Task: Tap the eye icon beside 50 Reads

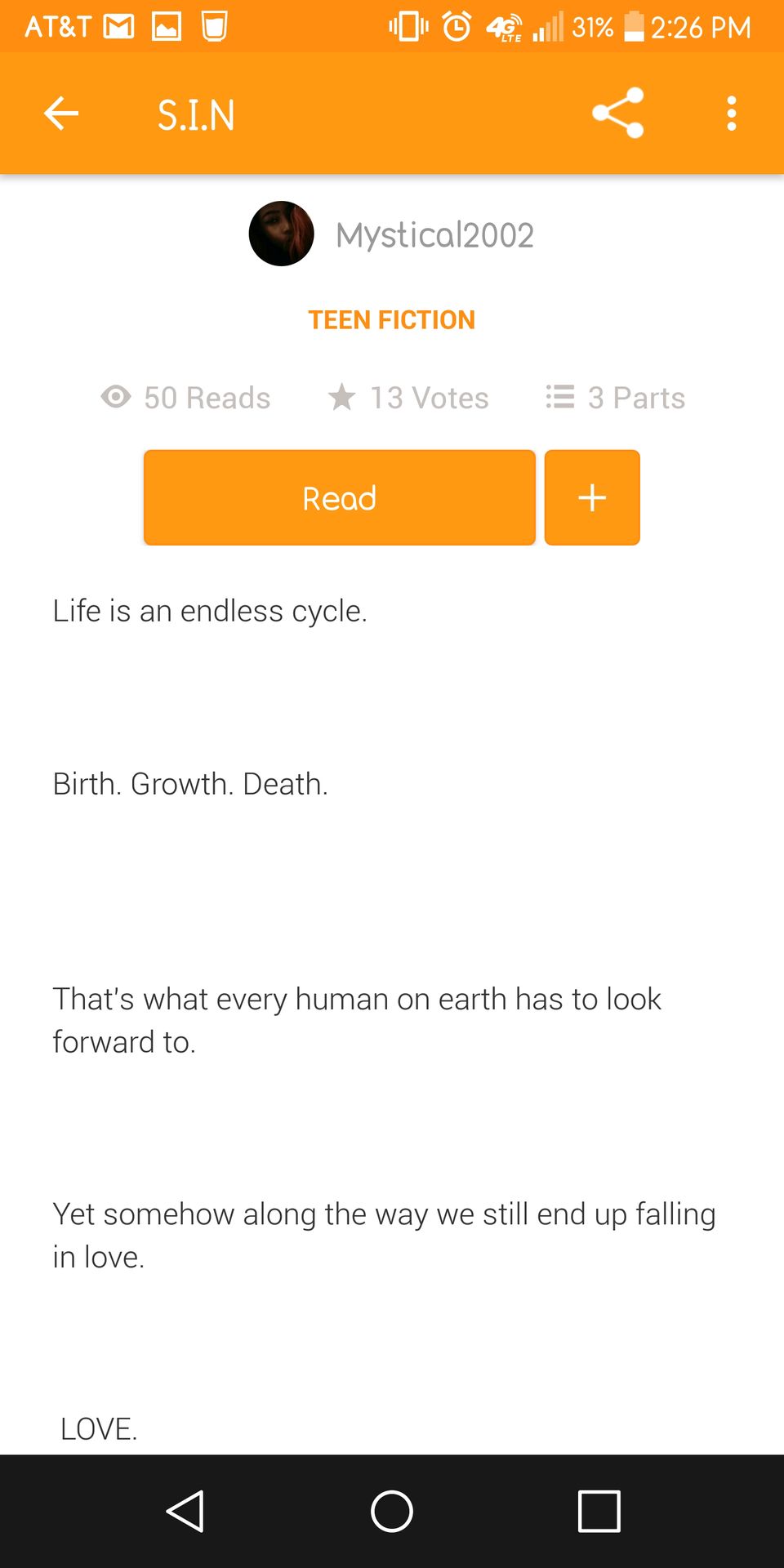Action: (x=116, y=397)
